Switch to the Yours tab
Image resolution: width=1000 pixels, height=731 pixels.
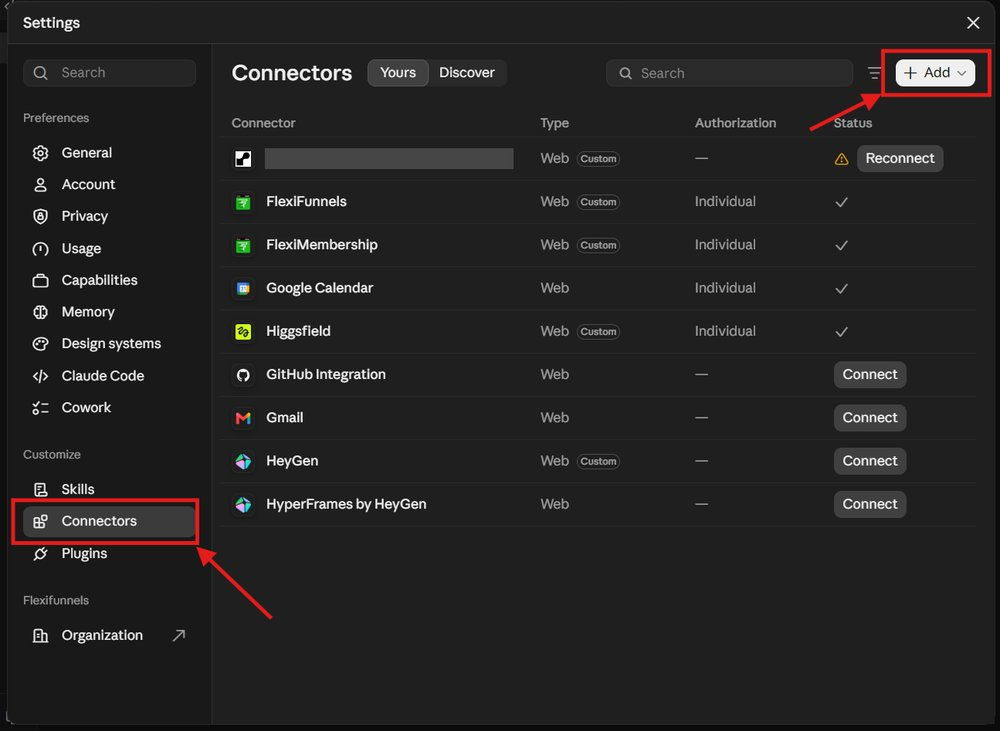coord(398,73)
